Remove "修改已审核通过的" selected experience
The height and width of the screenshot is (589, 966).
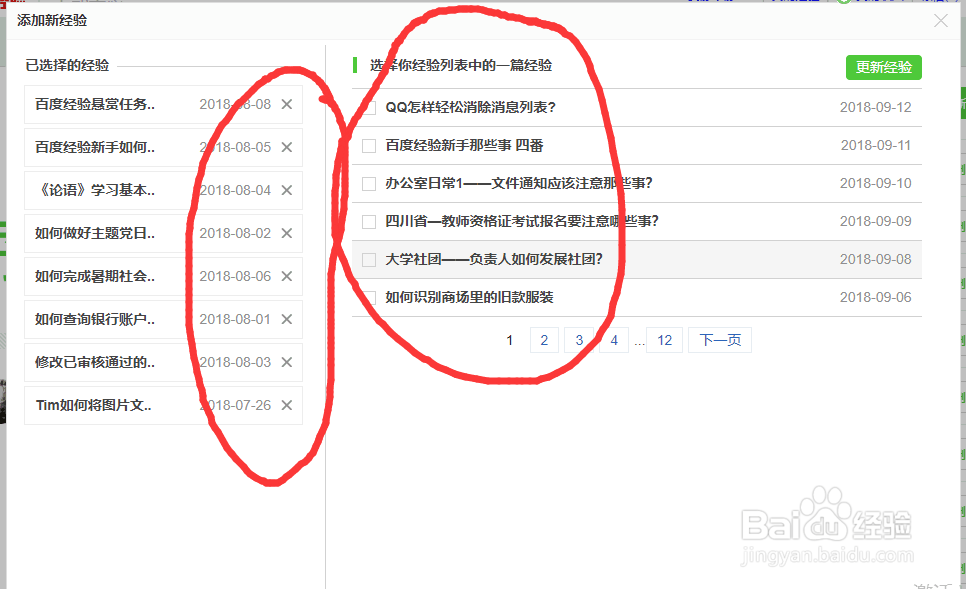click(x=286, y=362)
